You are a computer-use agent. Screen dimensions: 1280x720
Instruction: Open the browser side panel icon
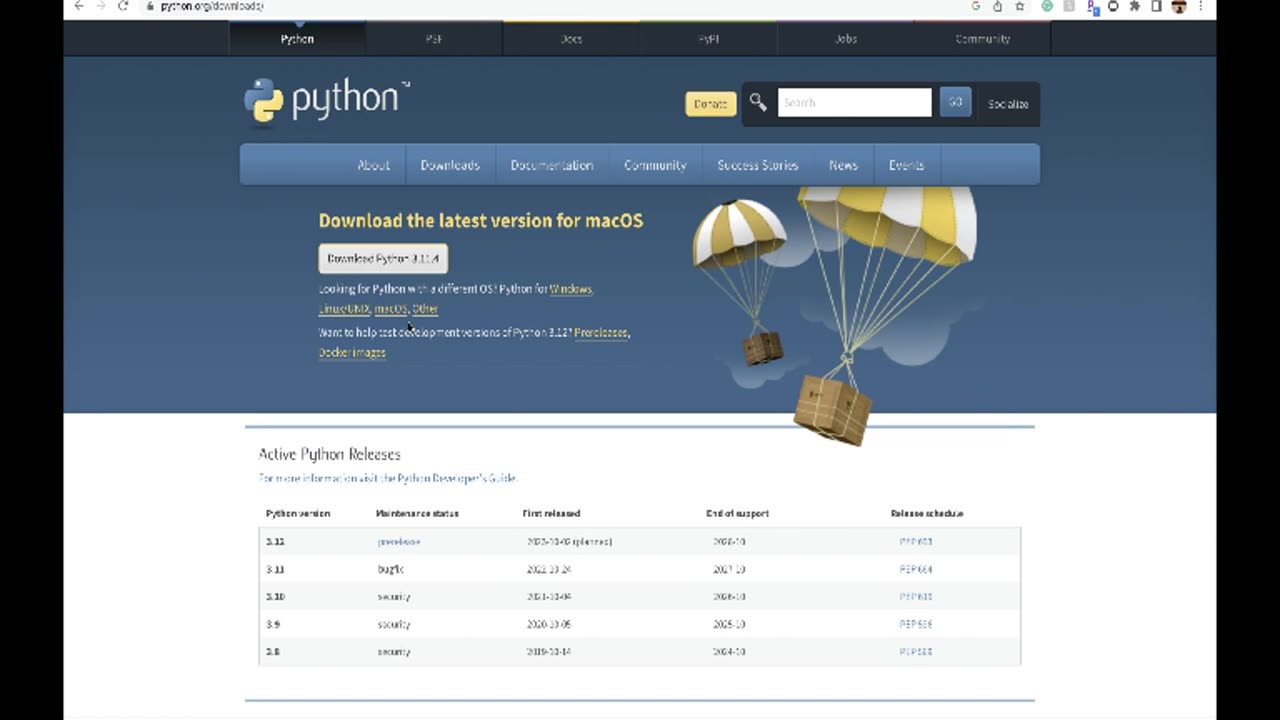tap(1156, 6)
